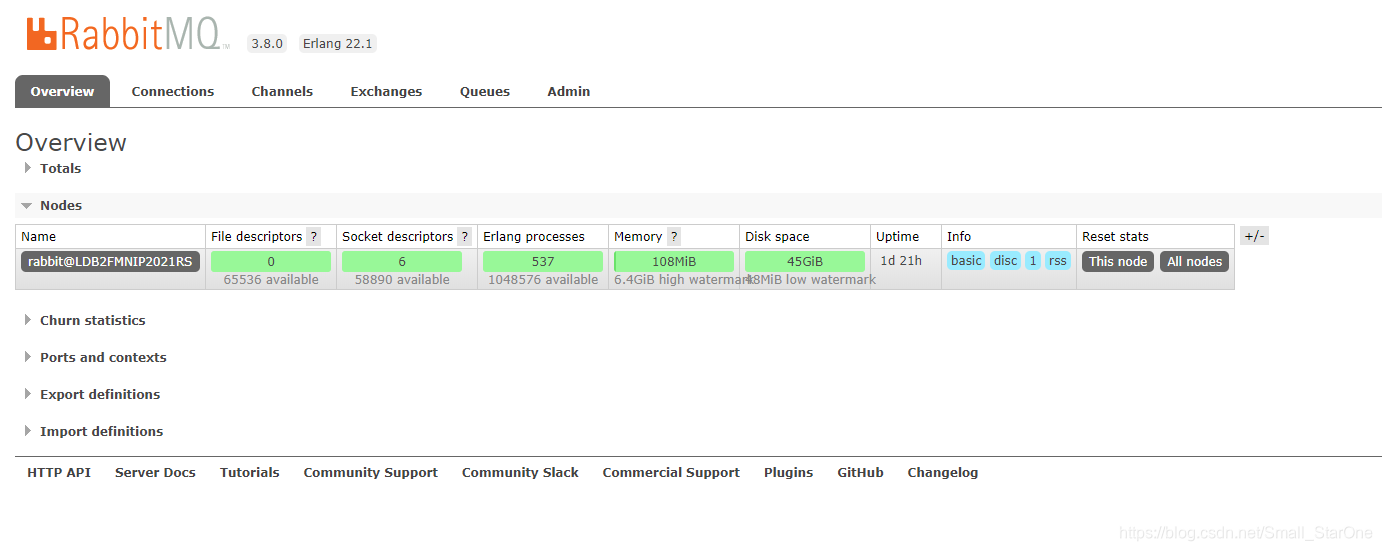The image size is (1382, 551).
Task: Open the Channels tab
Action: click(282, 91)
